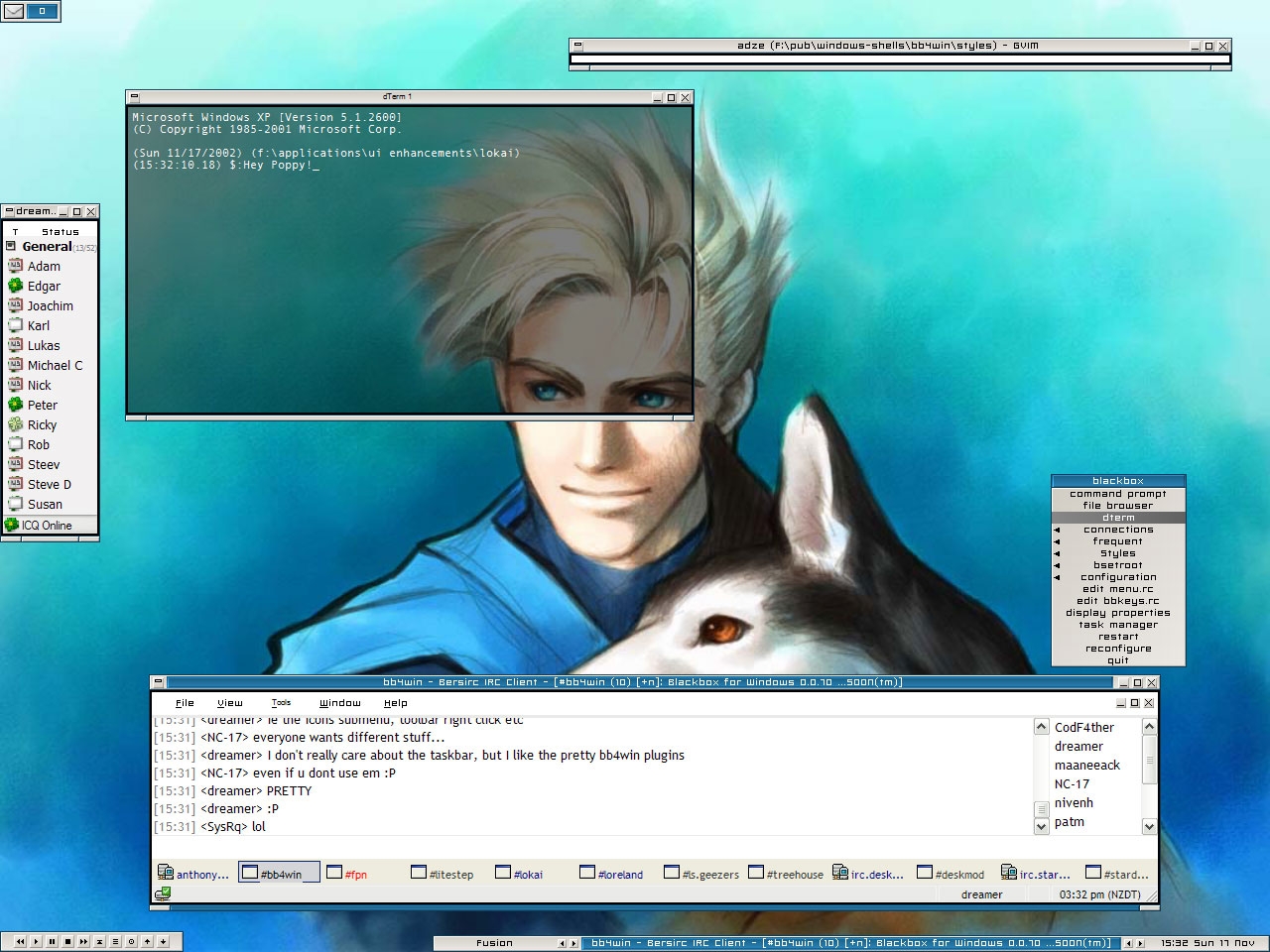Click the ICQ status flower icon beside ICQ Online
Screen dimensions: 1270x952
pyautogui.click(x=12, y=525)
